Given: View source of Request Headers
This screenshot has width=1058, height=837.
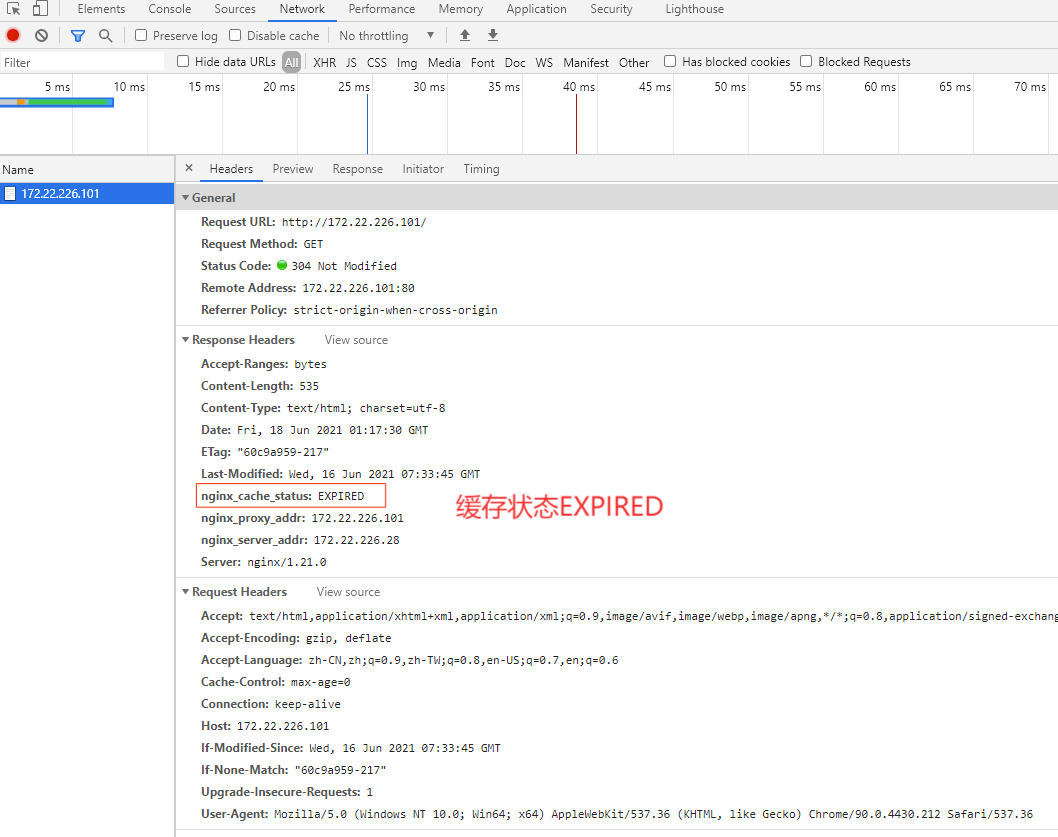Looking at the screenshot, I should pyautogui.click(x=348, y=592).
